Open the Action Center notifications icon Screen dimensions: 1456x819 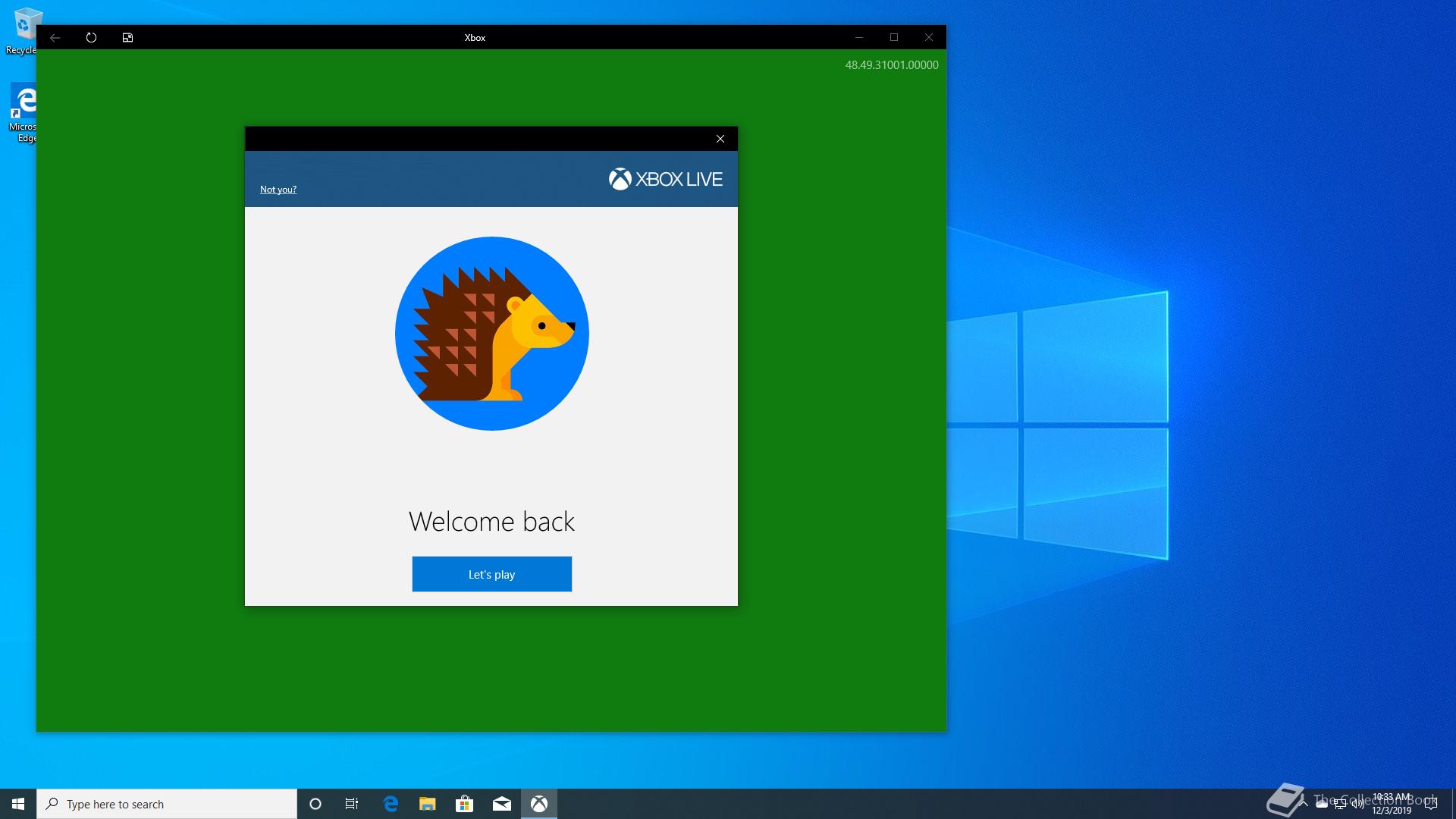tap(1431, 804)
